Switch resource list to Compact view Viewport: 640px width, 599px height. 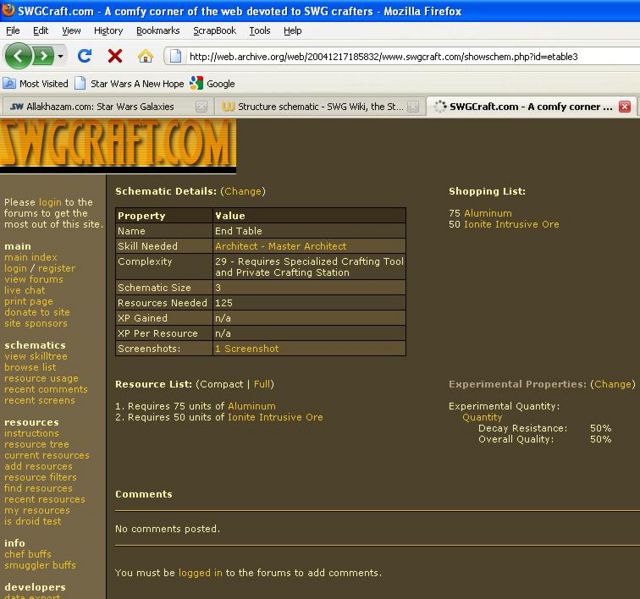click(221, 384)
